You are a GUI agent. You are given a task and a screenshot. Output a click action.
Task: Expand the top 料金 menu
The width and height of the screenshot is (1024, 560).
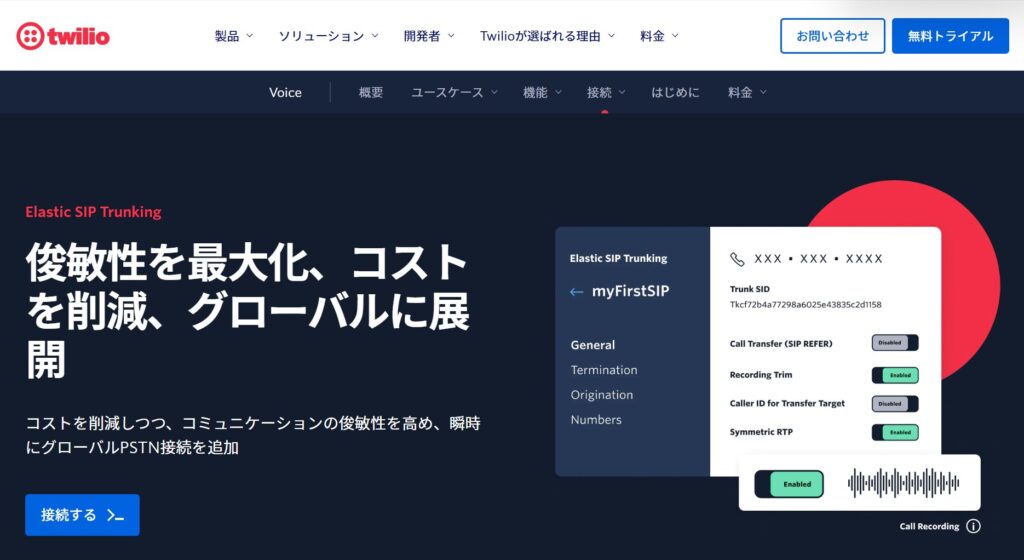tap(659, 36)
